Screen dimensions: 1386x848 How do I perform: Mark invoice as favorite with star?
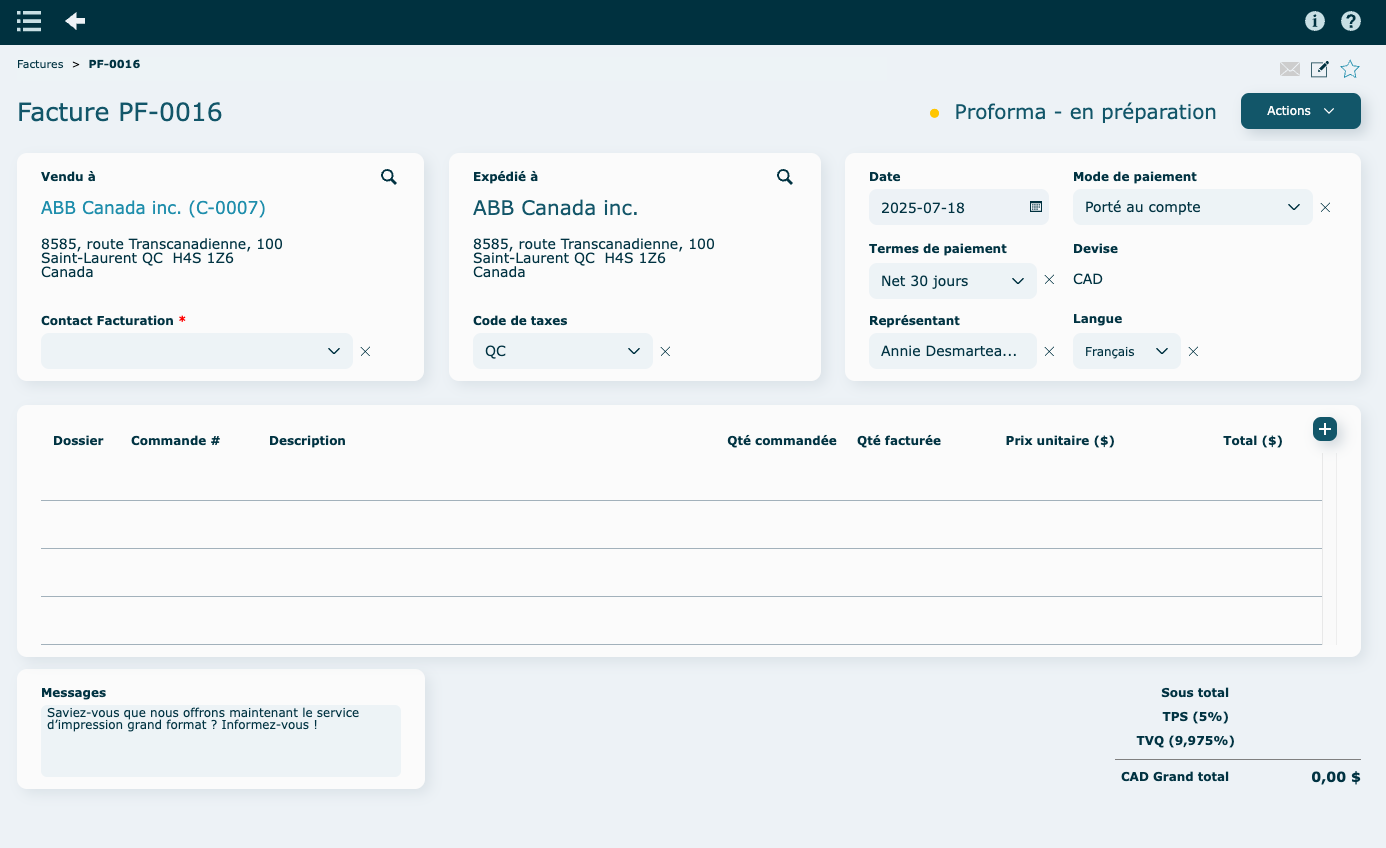click(x=1350, y=69)
